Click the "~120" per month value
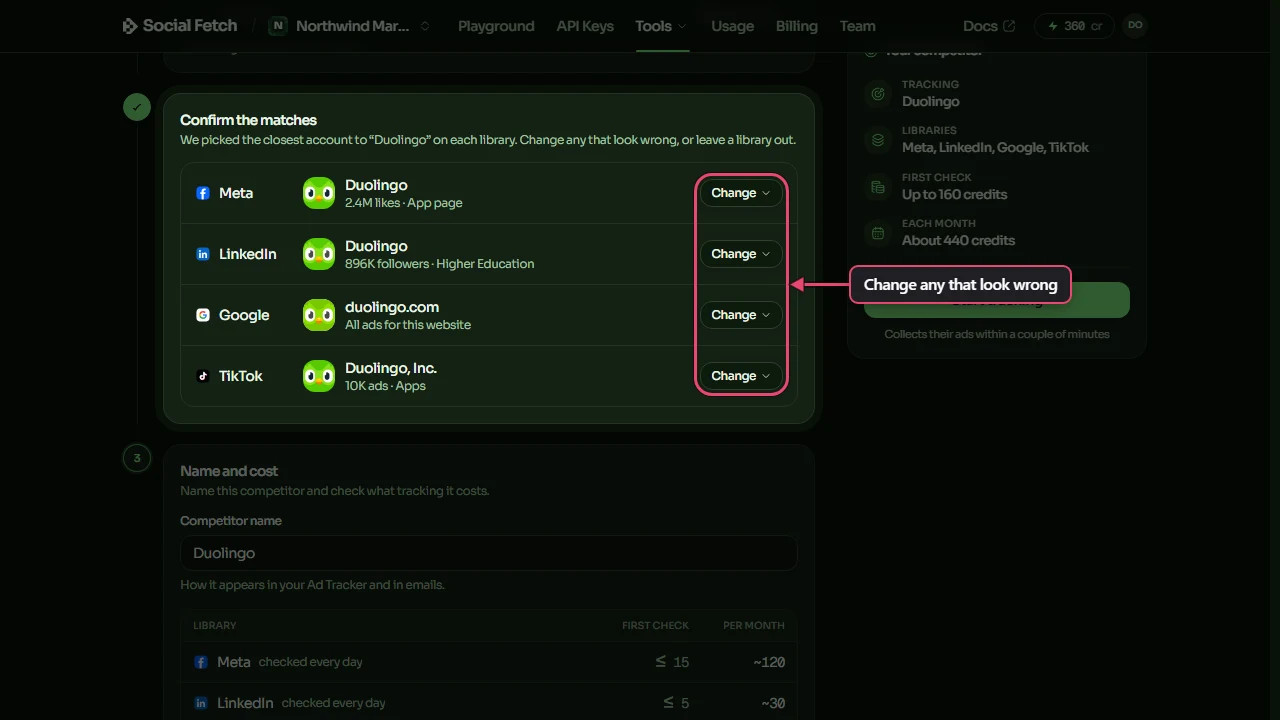This screenshot has width=1280, height=720. point(769,662)
